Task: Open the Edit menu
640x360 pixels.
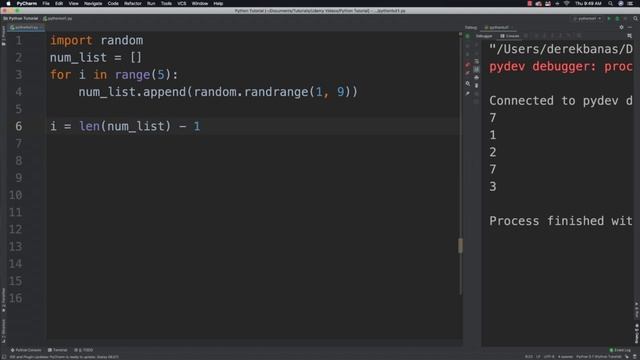Action: [x=59, y=3]
